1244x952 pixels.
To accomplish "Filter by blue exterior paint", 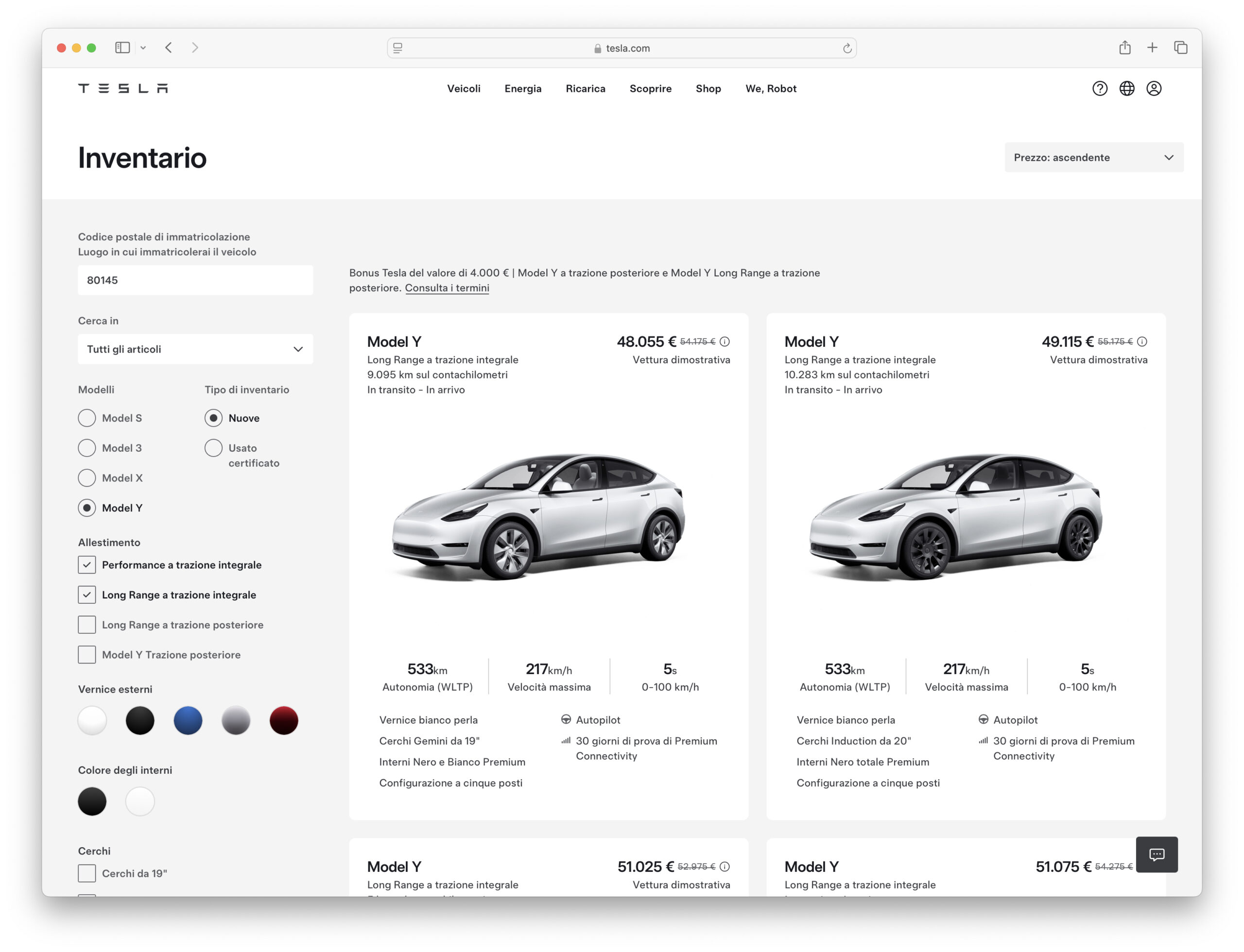I will [188, 720].
